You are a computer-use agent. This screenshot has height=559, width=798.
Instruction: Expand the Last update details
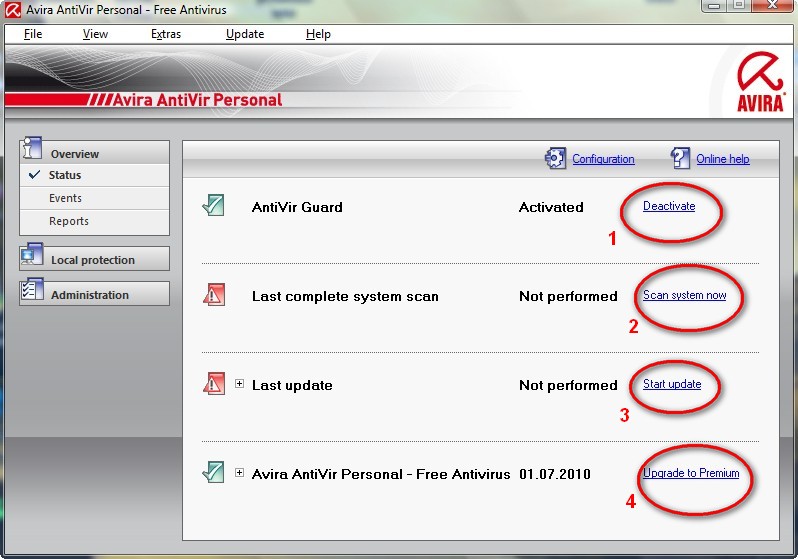pyautogui.click(x=239, y=384)
